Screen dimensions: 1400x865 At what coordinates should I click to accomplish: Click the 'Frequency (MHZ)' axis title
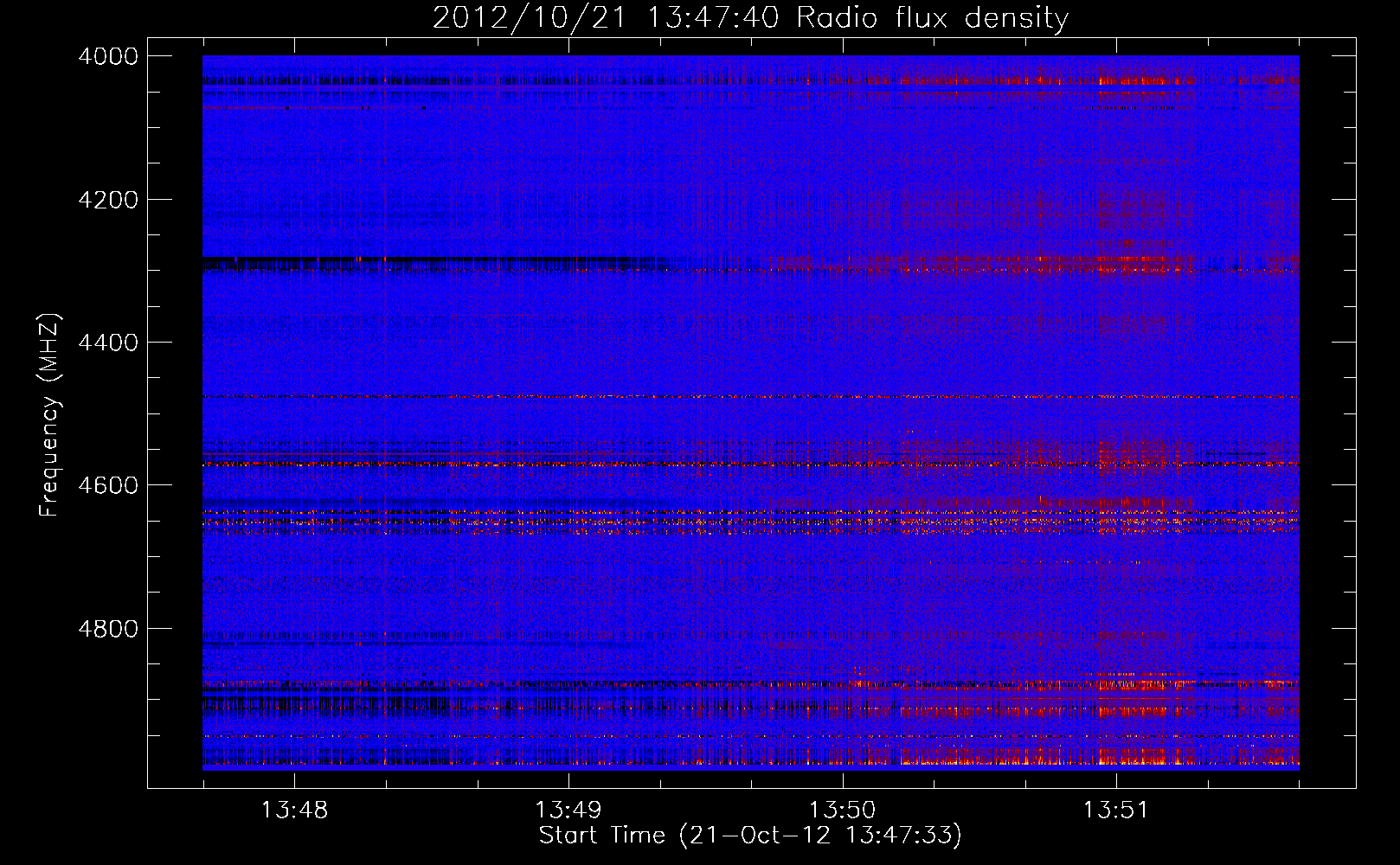click(x=50, y=415)
